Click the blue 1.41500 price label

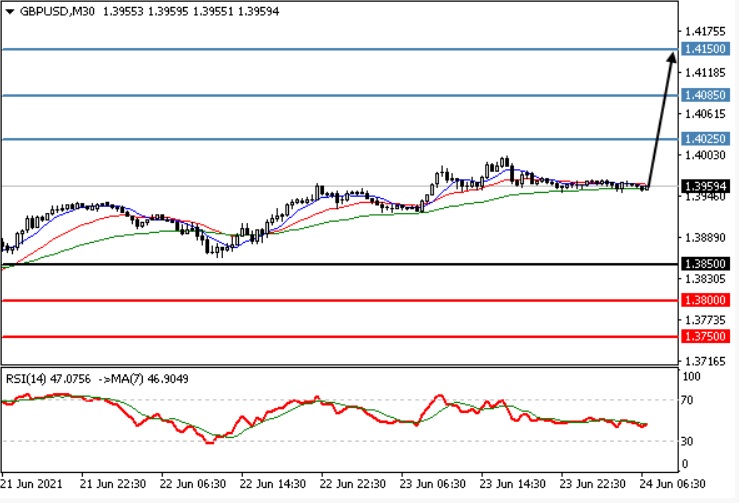click(705, 49)
